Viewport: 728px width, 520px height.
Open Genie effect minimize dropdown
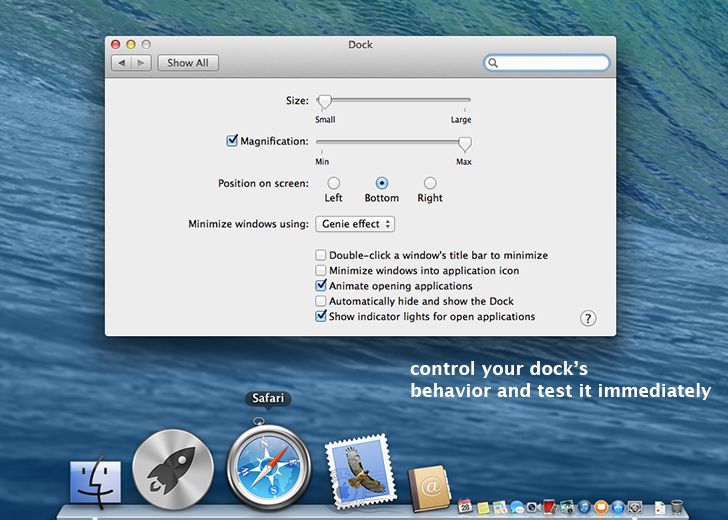pyautogui.click(x=355, y=224)
